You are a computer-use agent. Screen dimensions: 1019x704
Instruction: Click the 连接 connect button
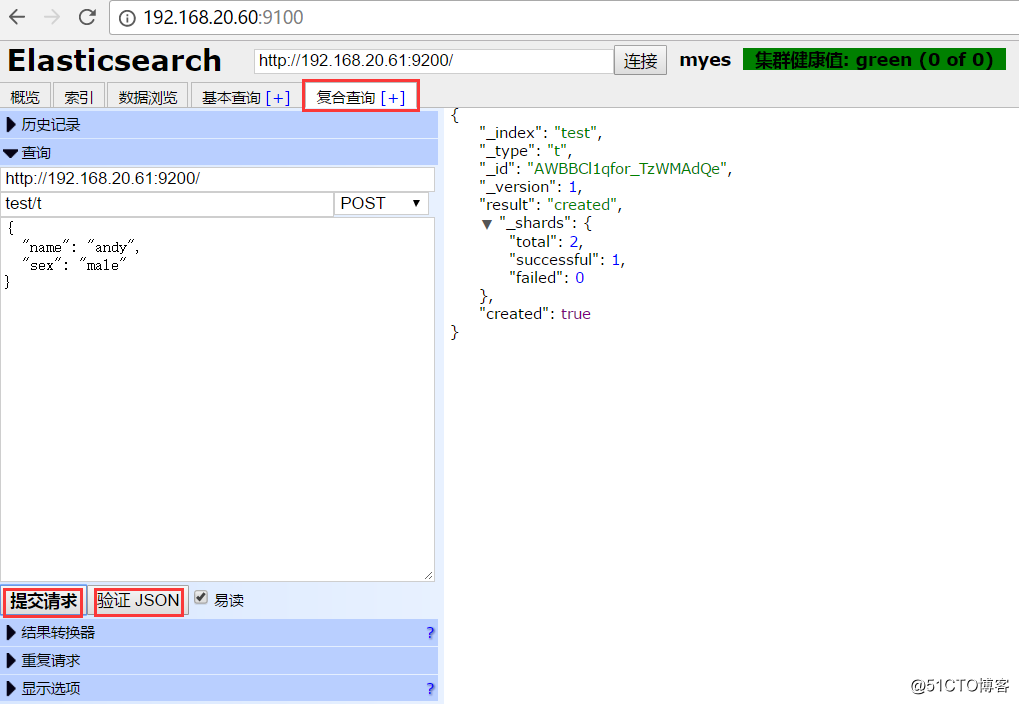[x=640, y=60]
